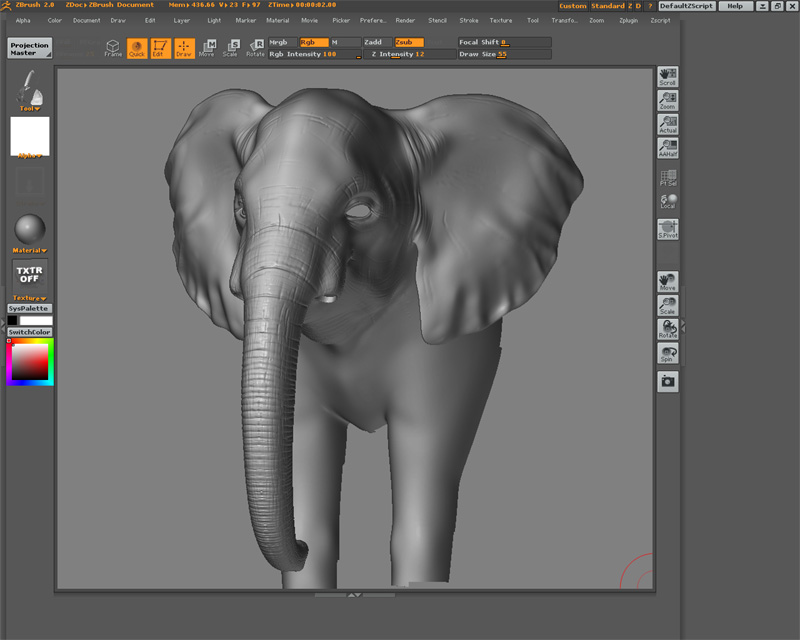The image size is (800, 640).
Task: Adjust the Z Intensity slider
Action: (410, 54)
